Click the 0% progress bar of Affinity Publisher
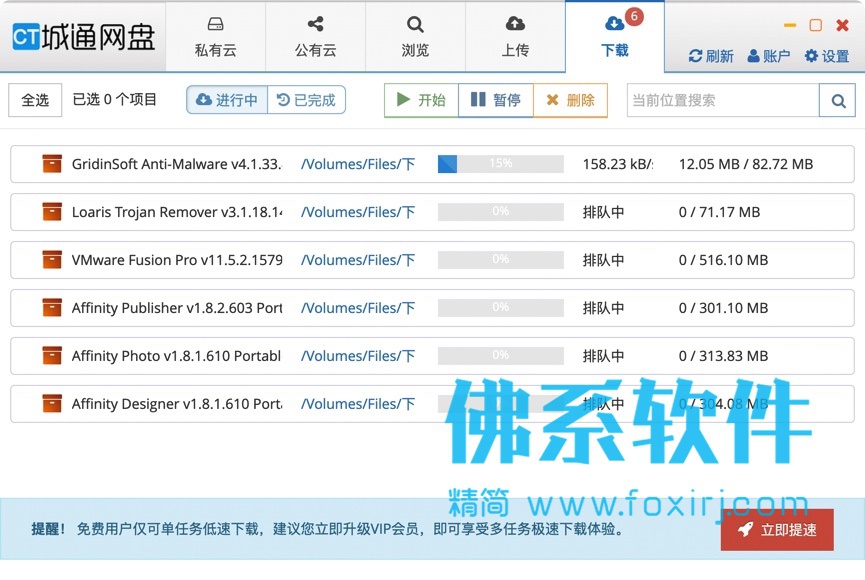Viewport: 865px width, 580px height. 501,308
